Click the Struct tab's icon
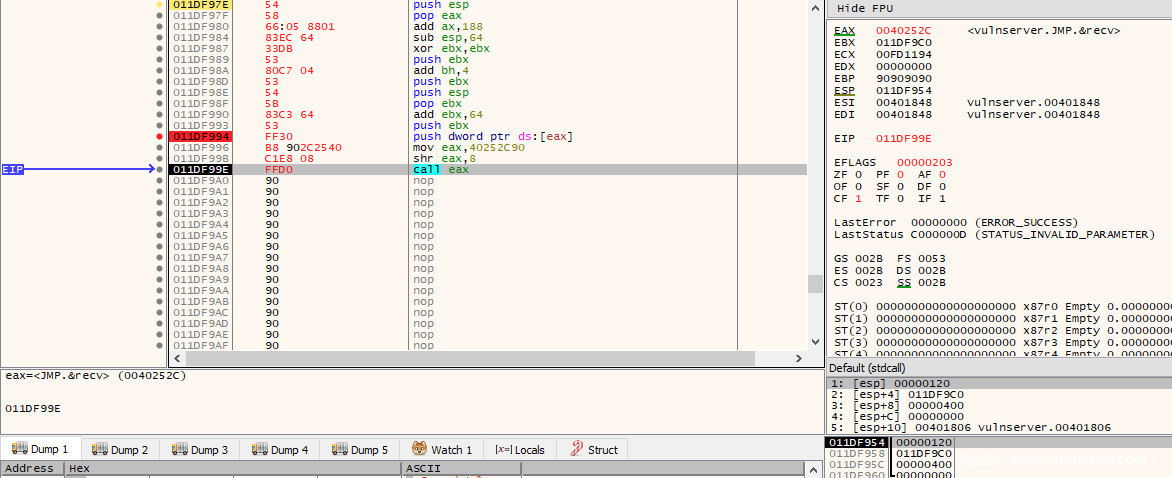The width and height of the screenshot is (1172, 478). [577, 450]
